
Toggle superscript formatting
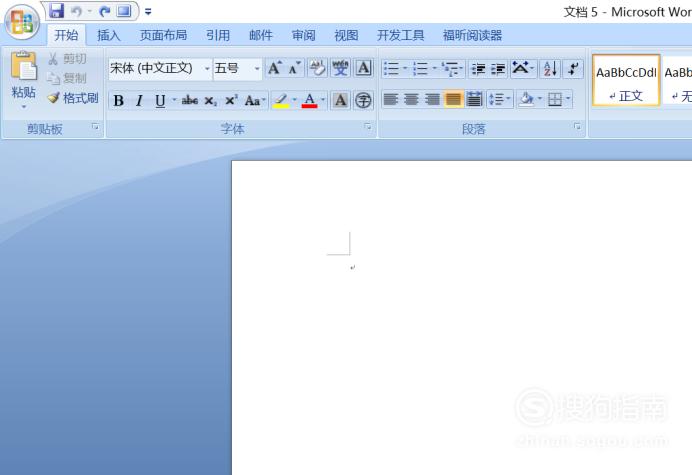click(231, 101)
